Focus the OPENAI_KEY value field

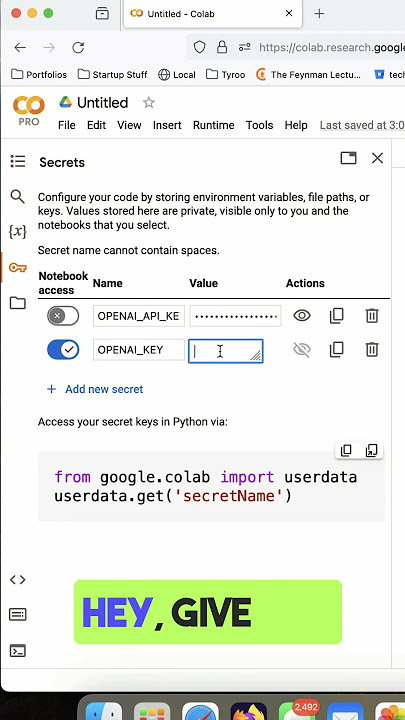click(x=225, y=351)
